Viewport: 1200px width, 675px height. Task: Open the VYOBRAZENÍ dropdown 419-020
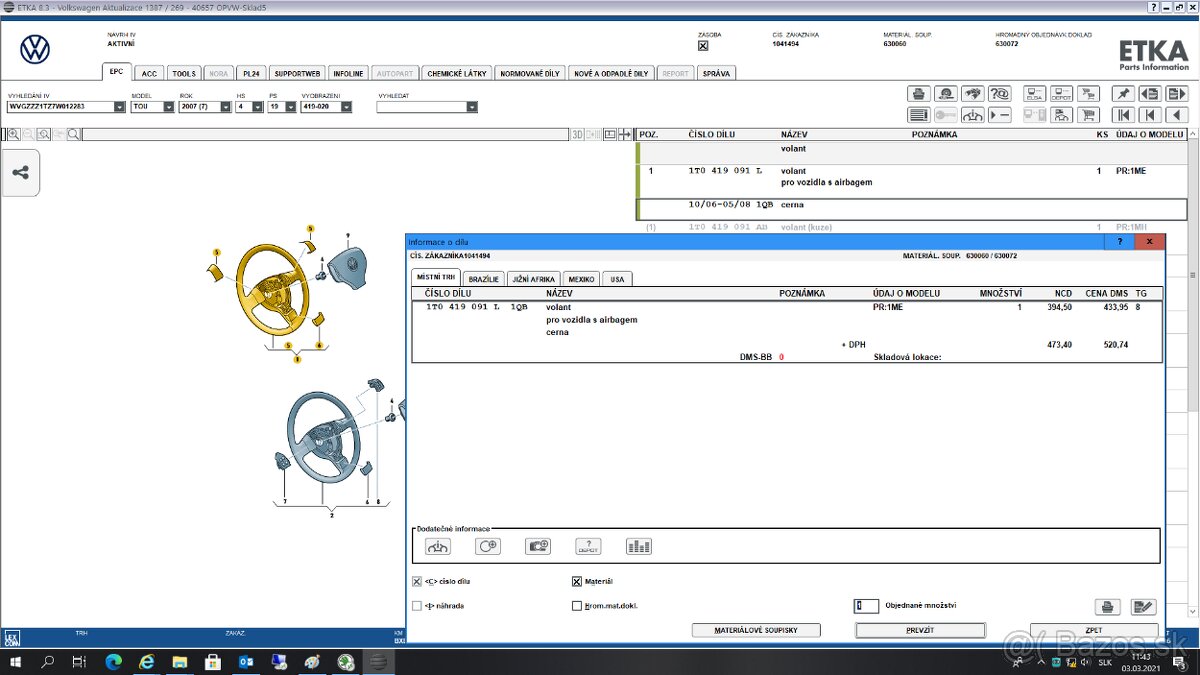click(x=346, y=107)
